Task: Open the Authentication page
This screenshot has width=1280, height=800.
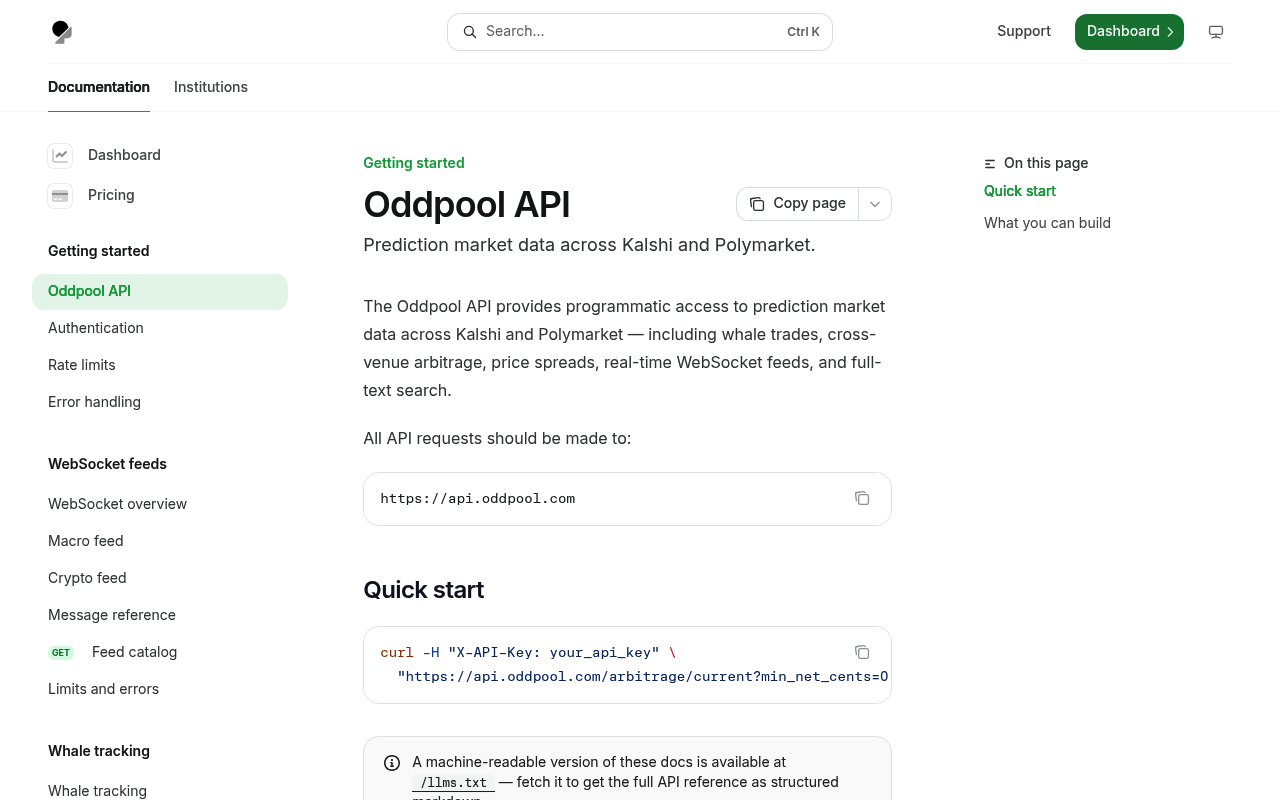Action: coord(96,328)
